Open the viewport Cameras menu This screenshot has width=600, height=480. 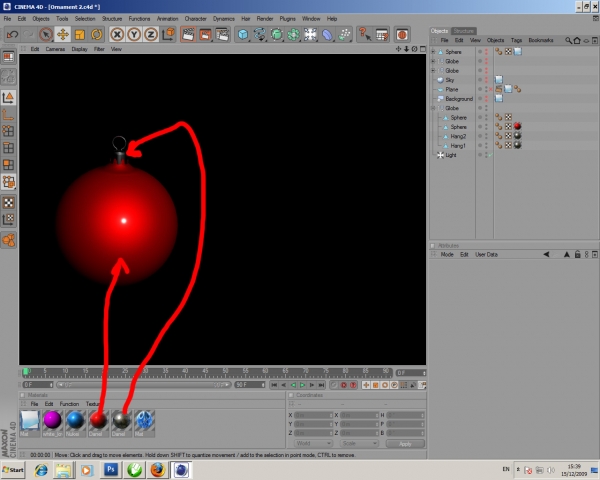(x=55, y=49)
